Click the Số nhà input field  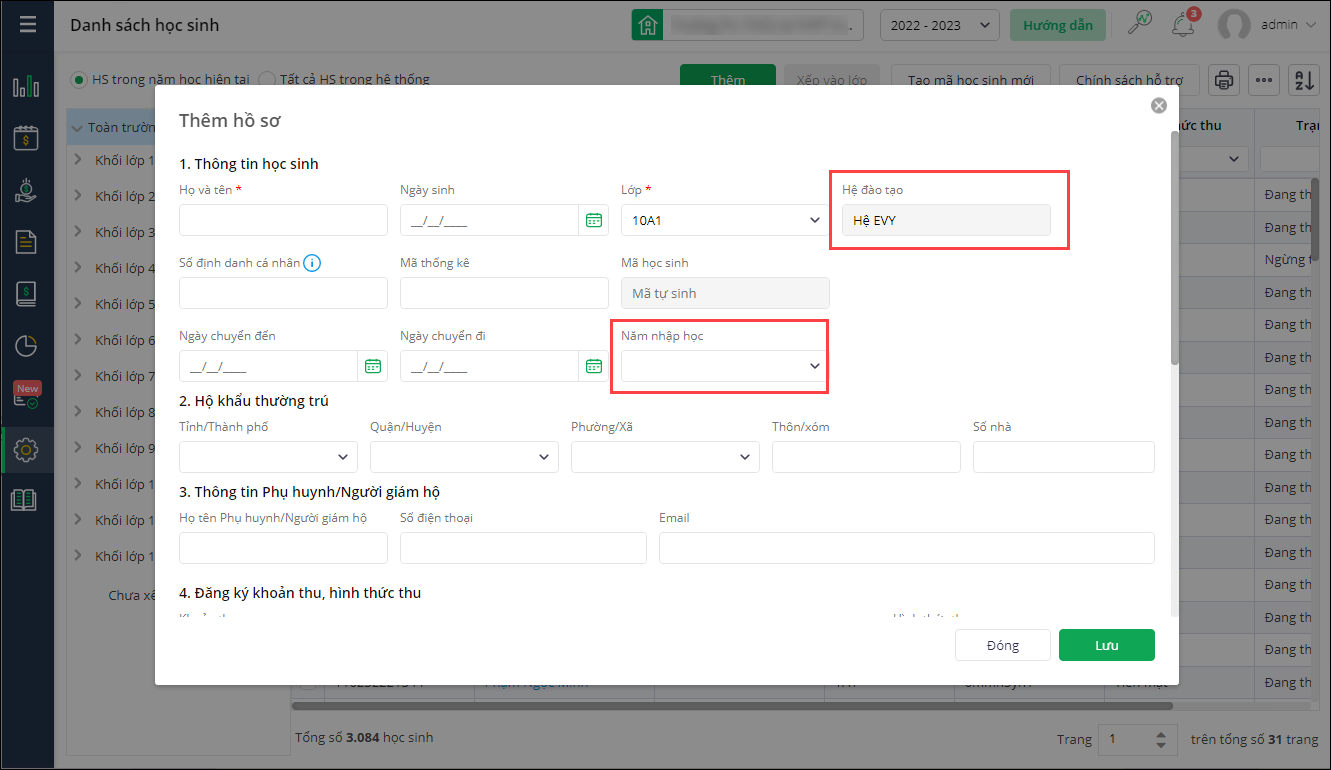1064,456
